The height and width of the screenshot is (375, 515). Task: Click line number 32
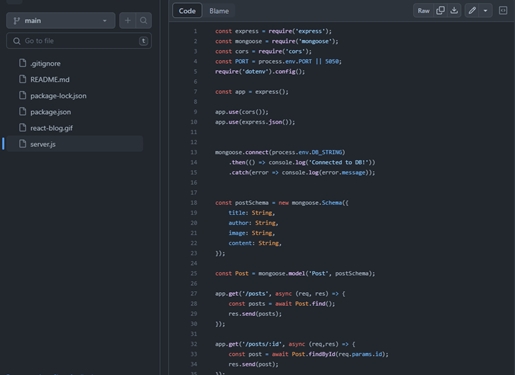194,344
